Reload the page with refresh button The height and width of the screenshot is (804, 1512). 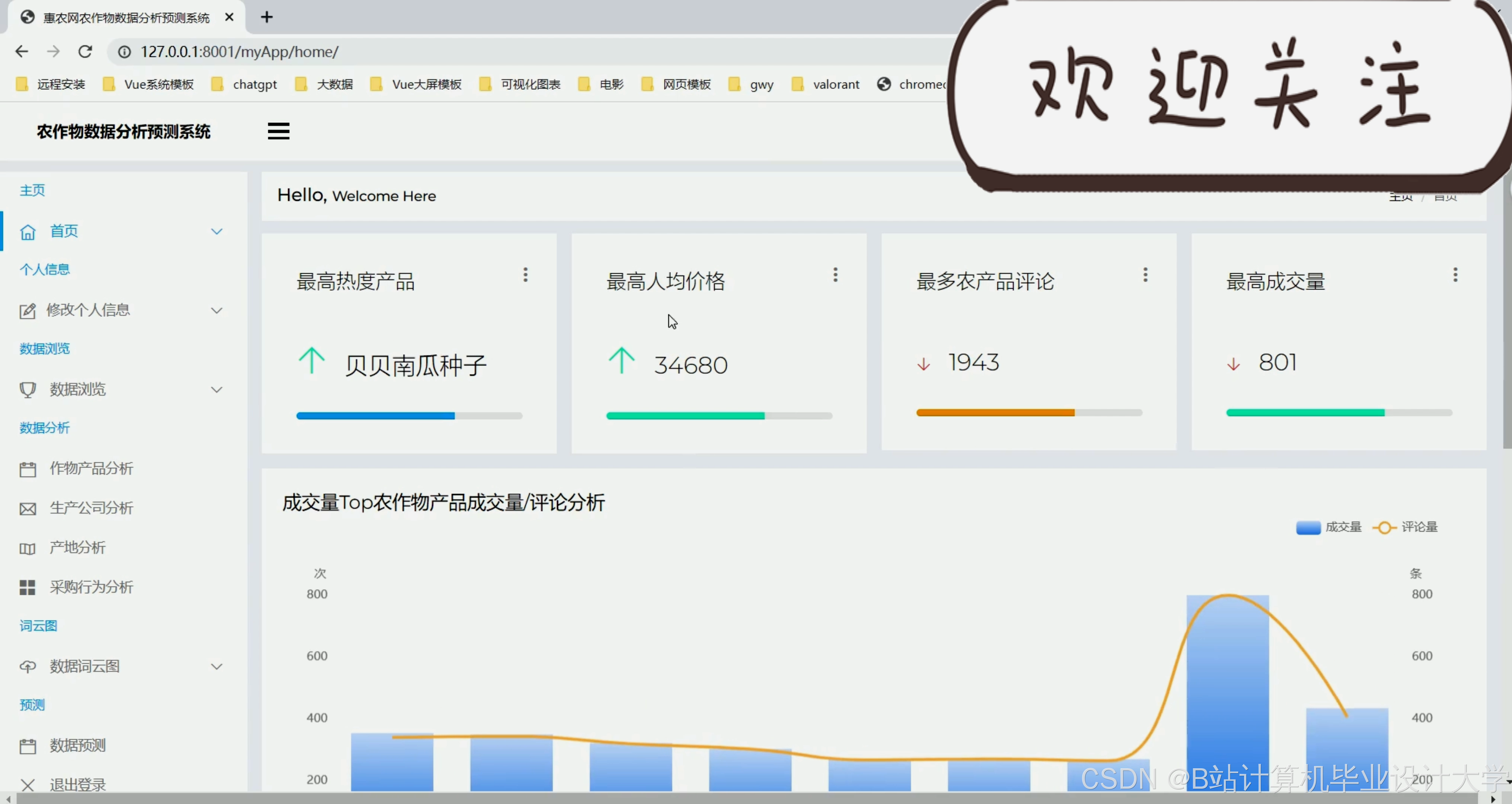click(x=85, y=52)
